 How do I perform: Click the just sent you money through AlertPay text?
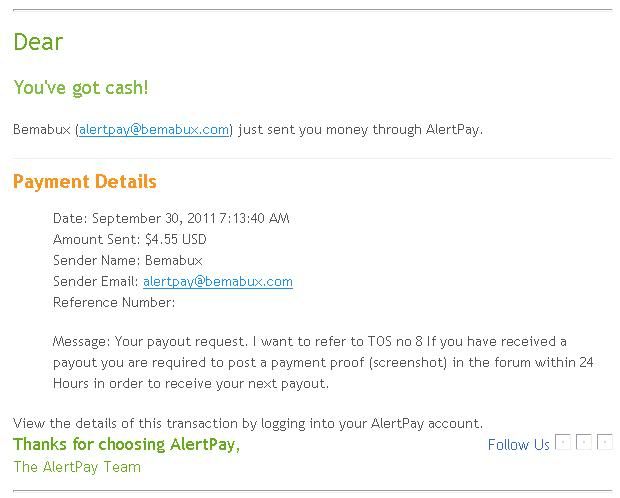point(361,130)
